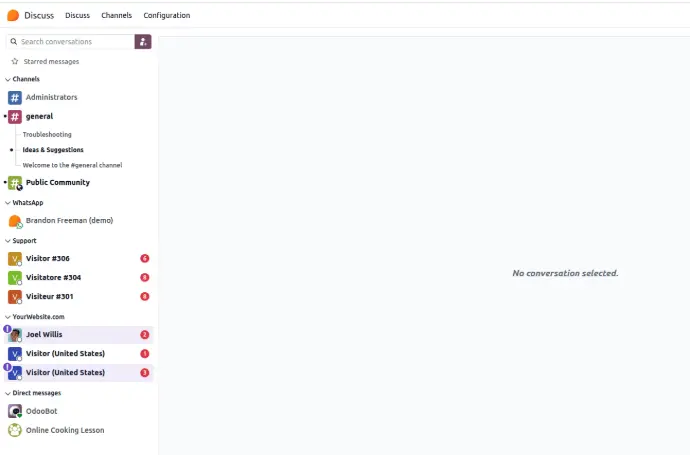Screen dimensions: 690x455
Task: Click the orange Discuss app logo
Action: click(x=13, y=15)
